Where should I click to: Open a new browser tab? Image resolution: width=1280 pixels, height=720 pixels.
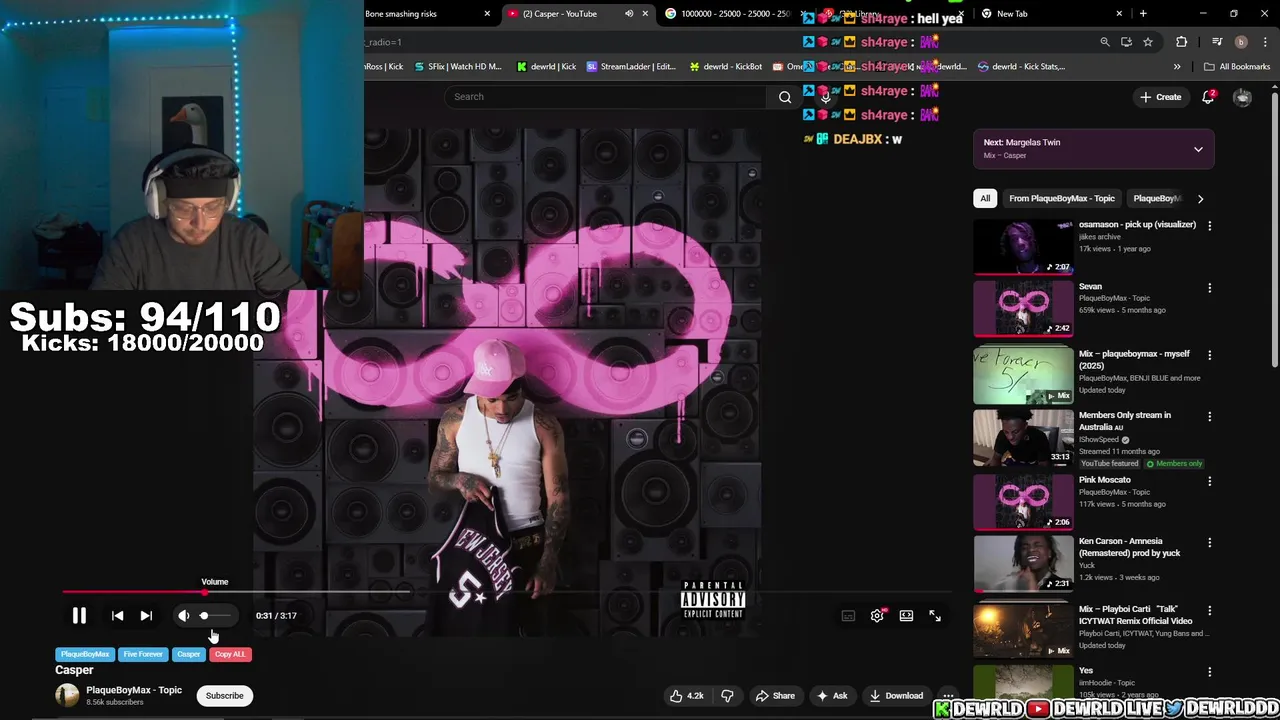(x=1143, y=14)
